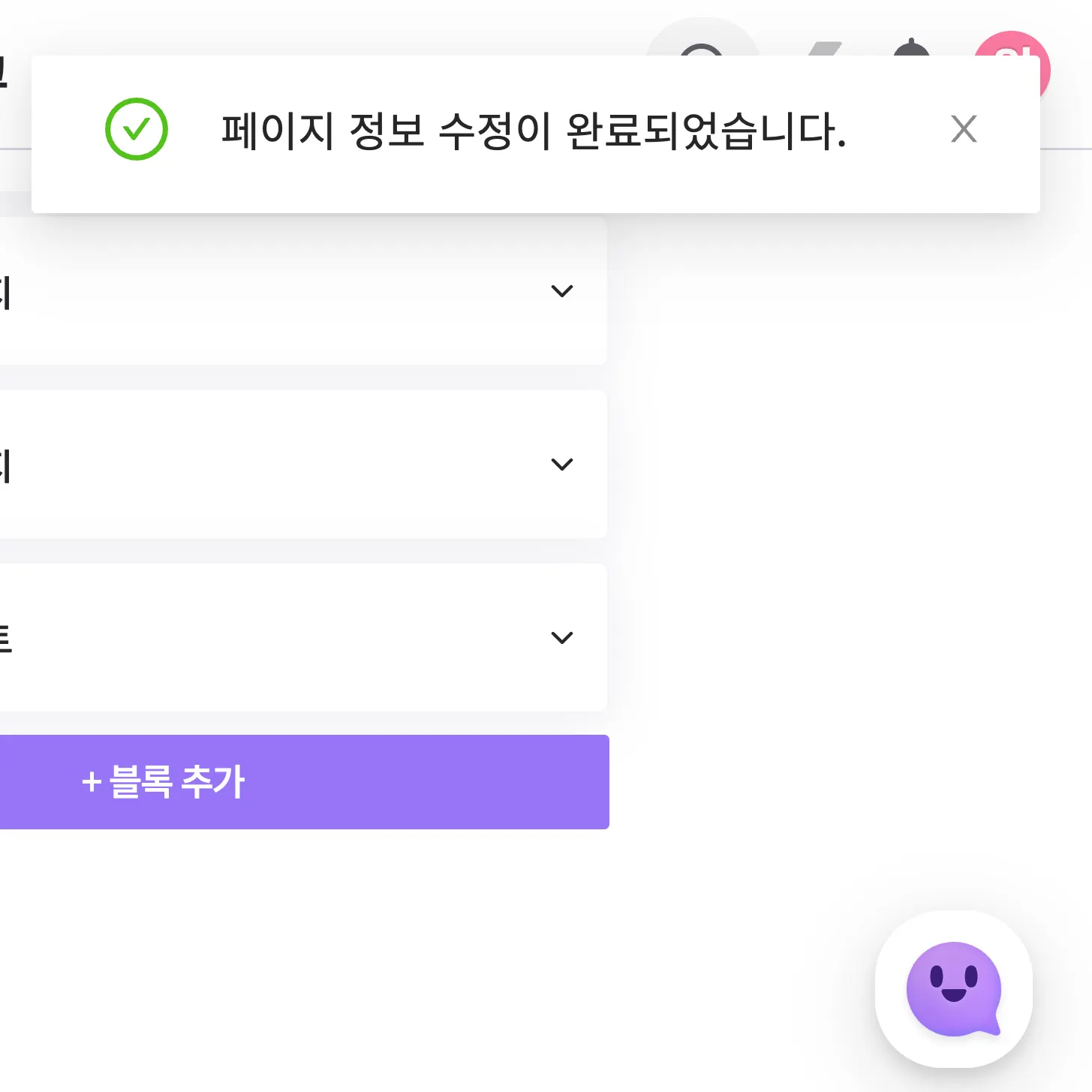Select the second block card's left label

click(5, 466)
